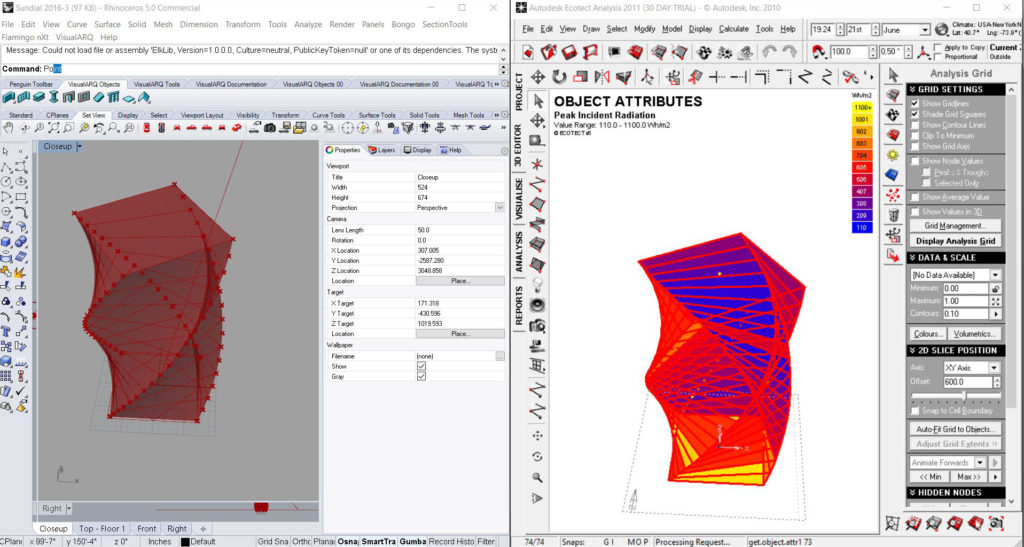Open the Projection dropdown in Rhino Properties

pyautogui.click(x=500, y=208)
